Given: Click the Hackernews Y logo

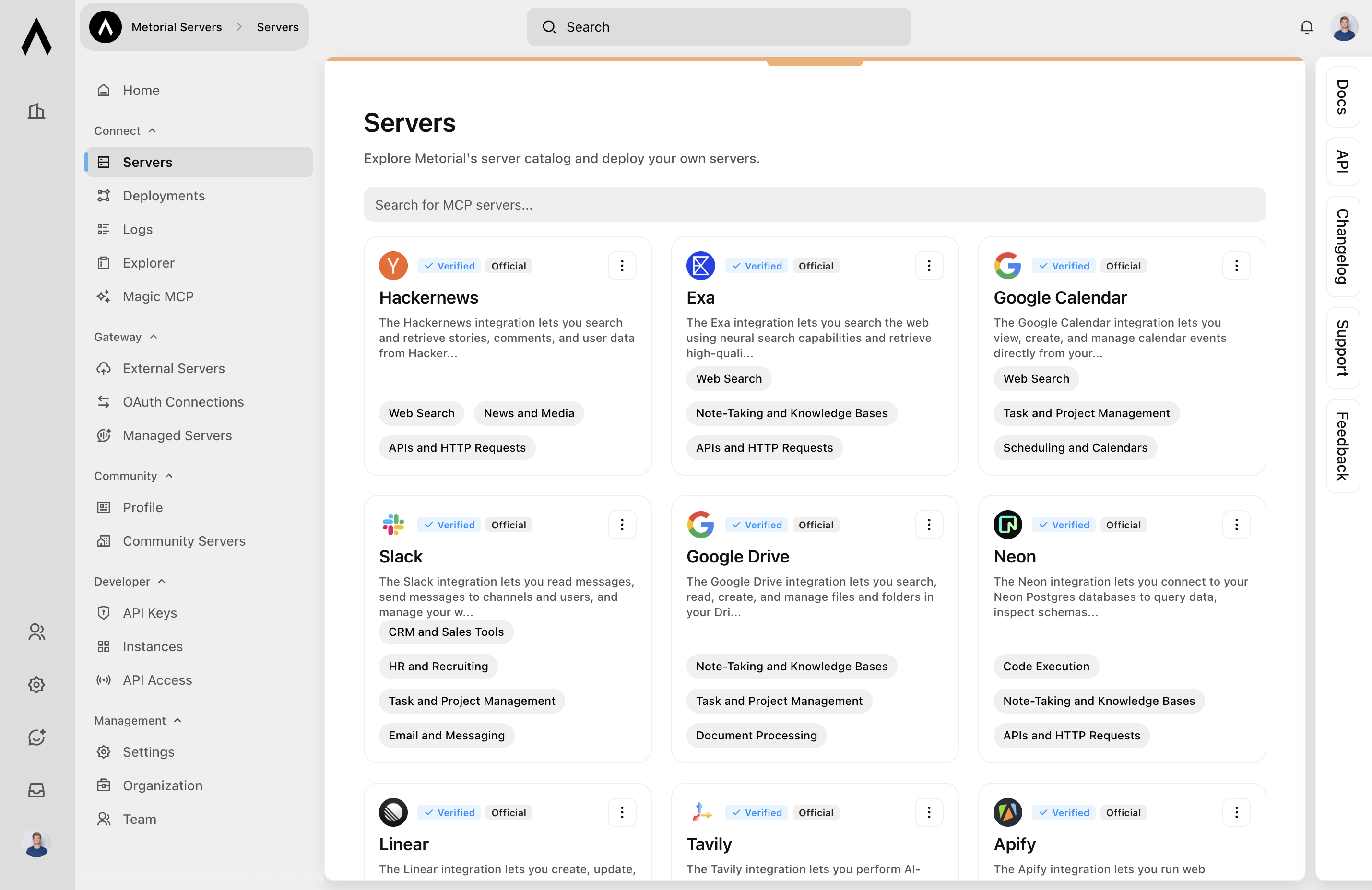Looking at the screenshot, I should pyautogui.click(x=393, y=266).
